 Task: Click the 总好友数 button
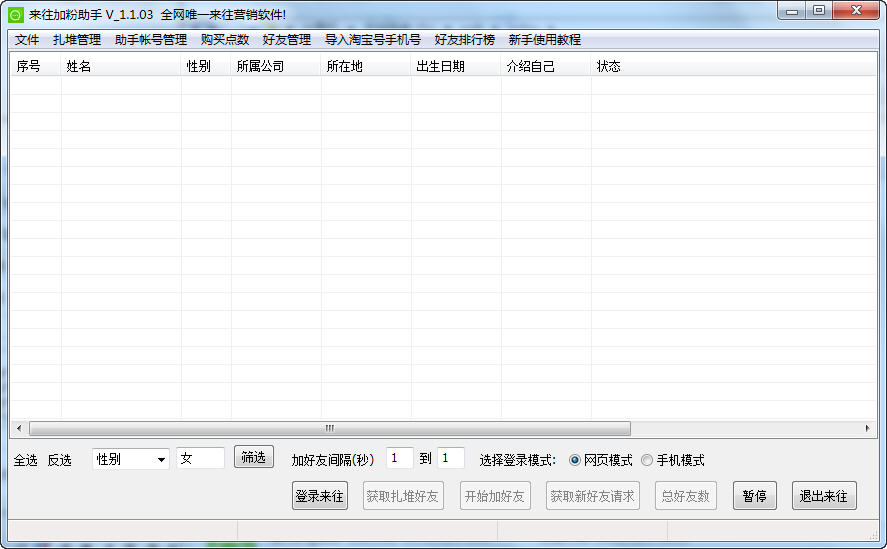point(686,496)
